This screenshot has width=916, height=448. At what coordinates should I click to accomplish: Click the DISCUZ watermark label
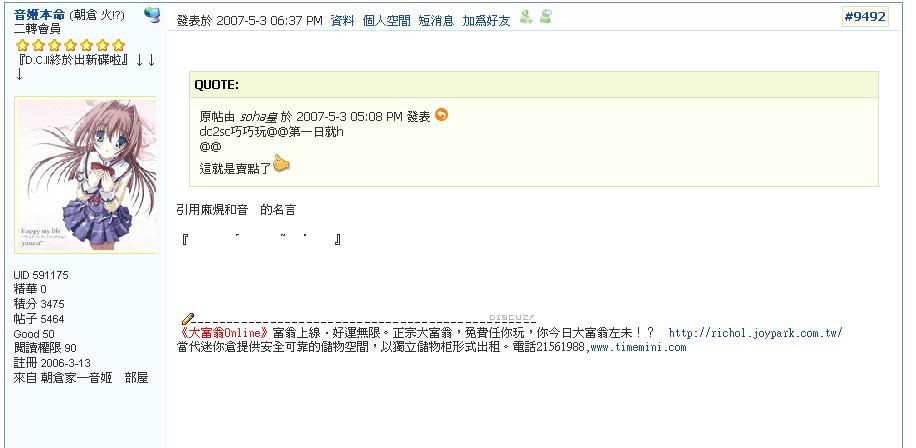tap(512, 318)
